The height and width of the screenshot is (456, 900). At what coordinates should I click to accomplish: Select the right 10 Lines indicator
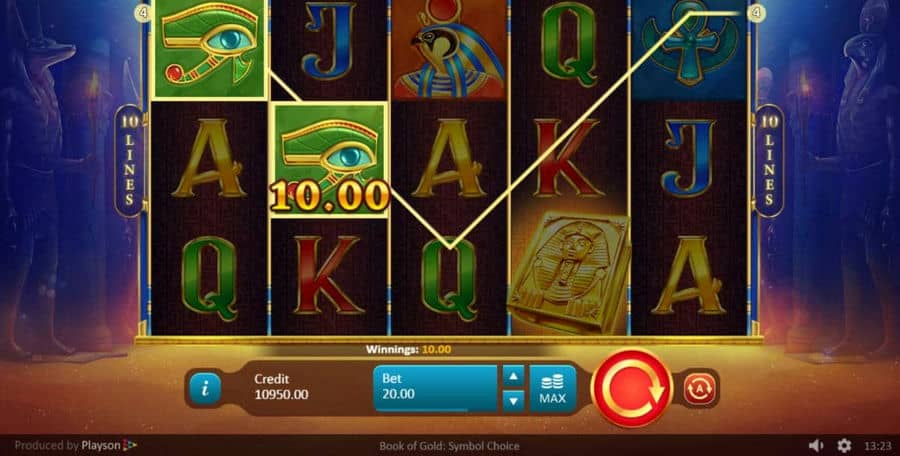(769, 161)
